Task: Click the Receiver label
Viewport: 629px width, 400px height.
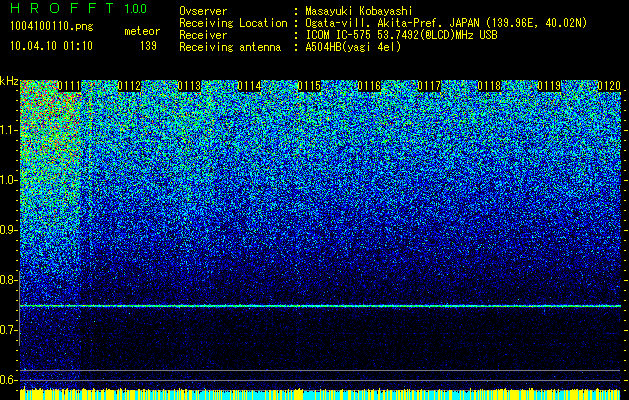Action: click(203, 35)
